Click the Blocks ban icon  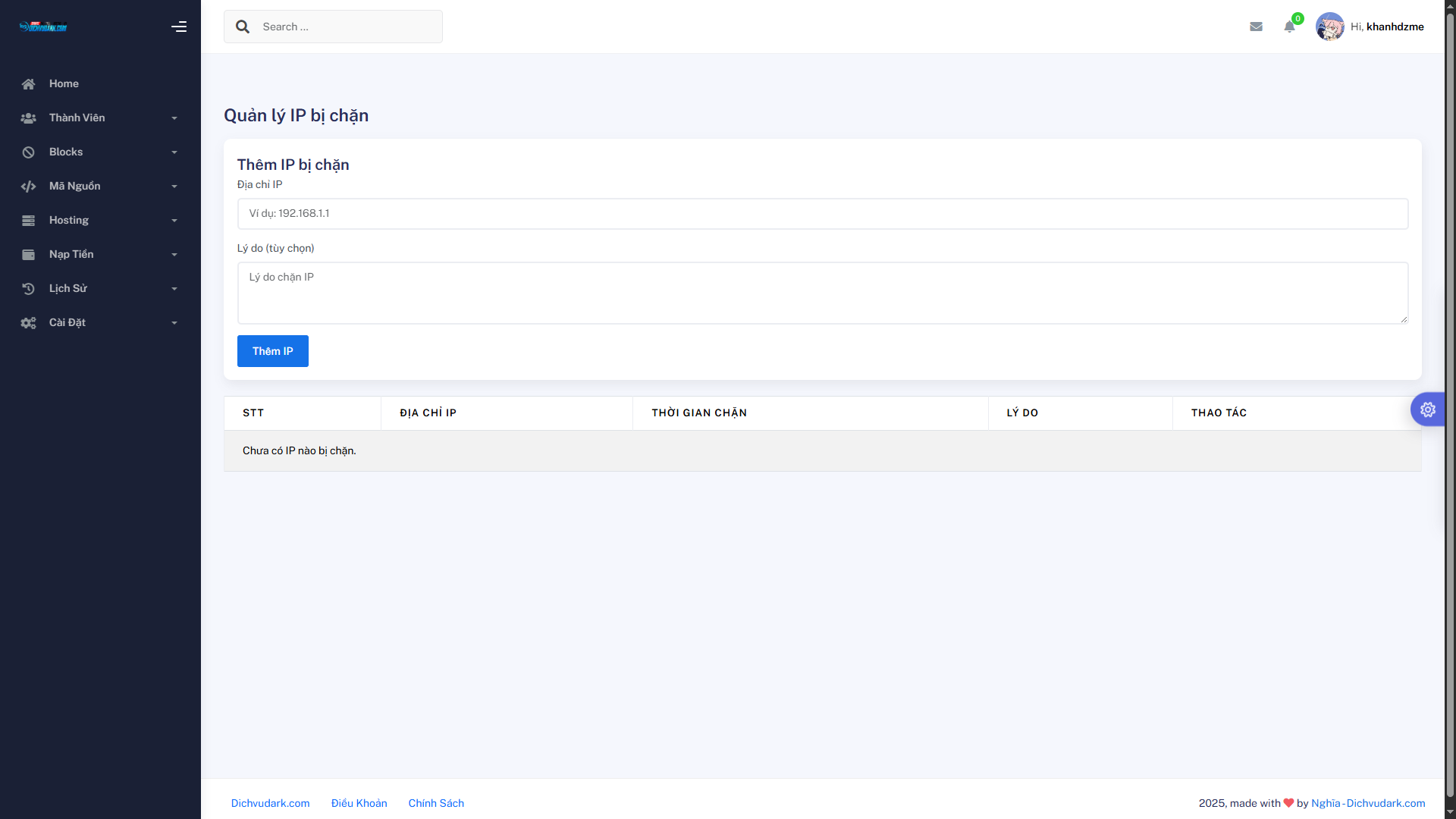[29, 152]
